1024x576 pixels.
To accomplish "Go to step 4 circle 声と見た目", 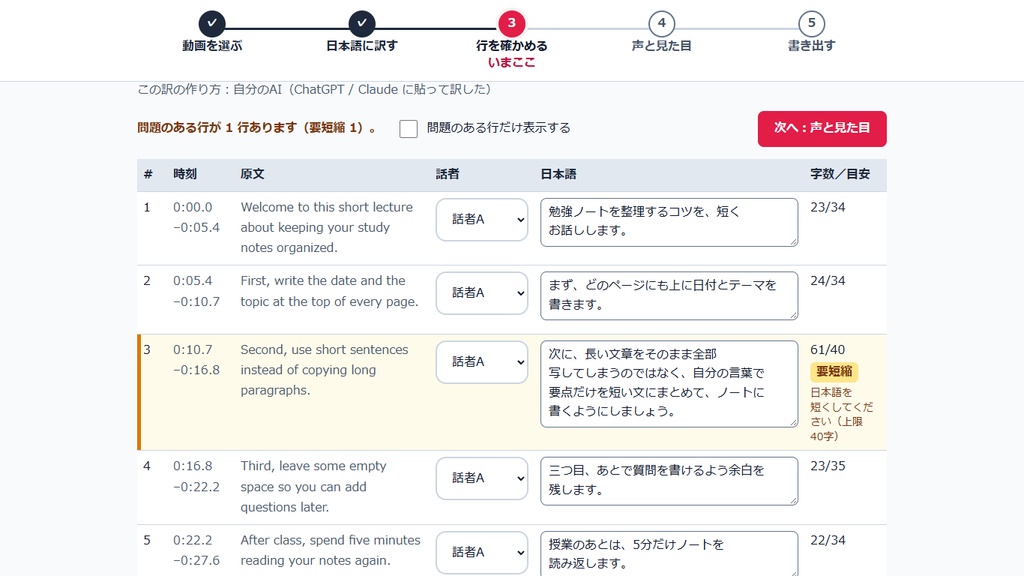I will (662, 24).
